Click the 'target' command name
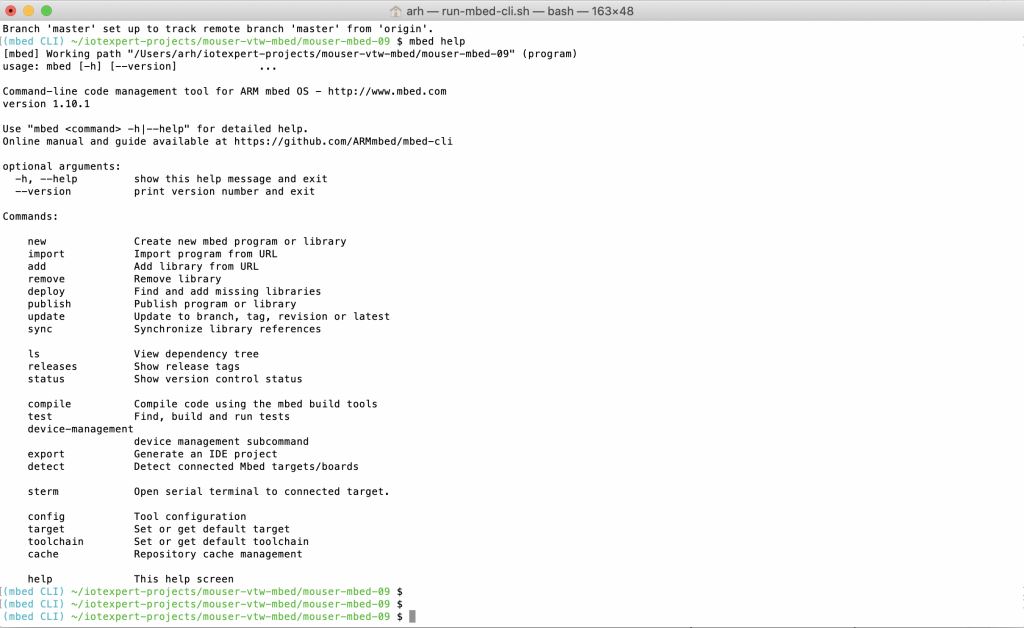 46,529
